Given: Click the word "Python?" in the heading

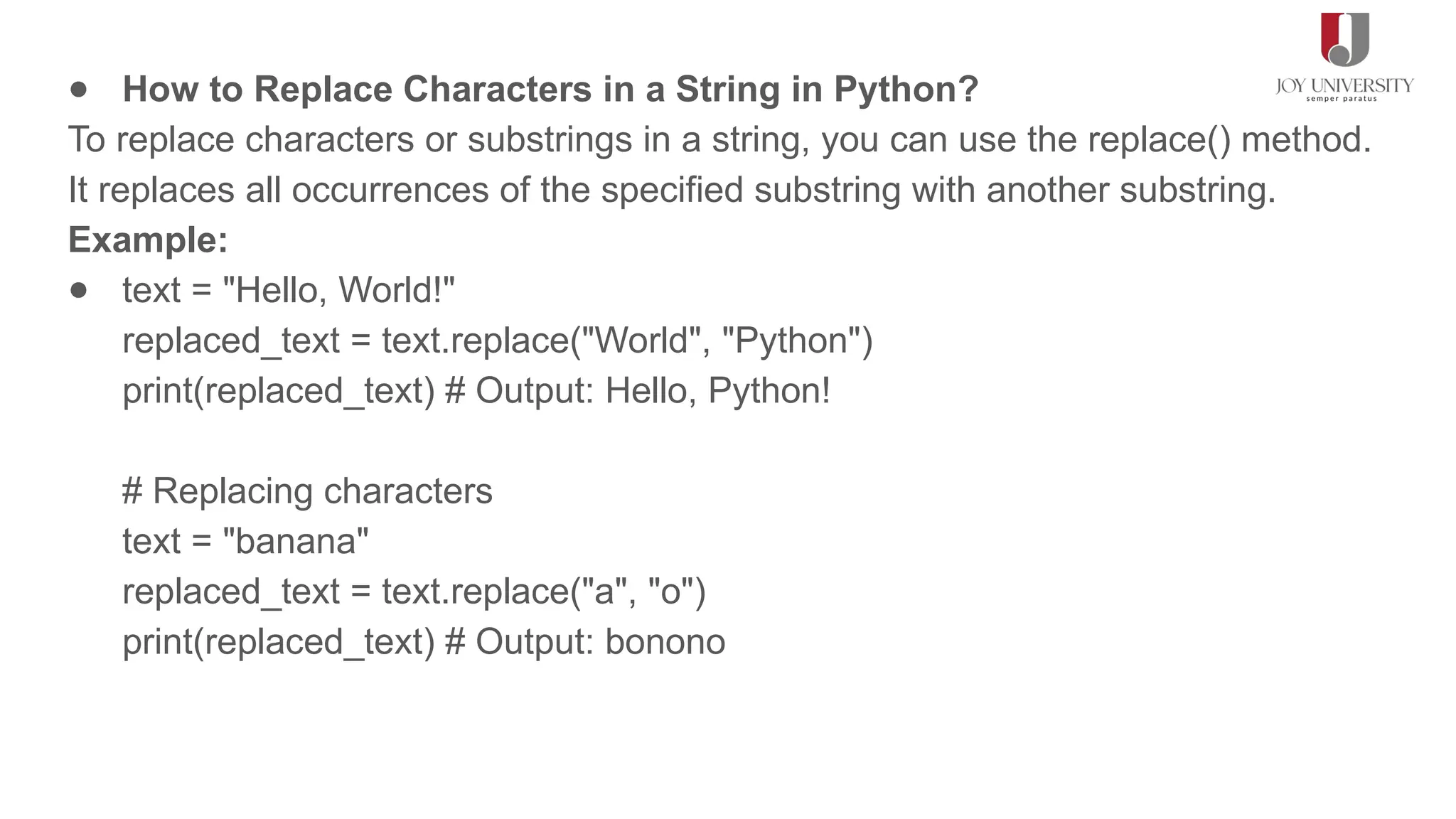Looking at the screenshot, I should tap(906, 90).
